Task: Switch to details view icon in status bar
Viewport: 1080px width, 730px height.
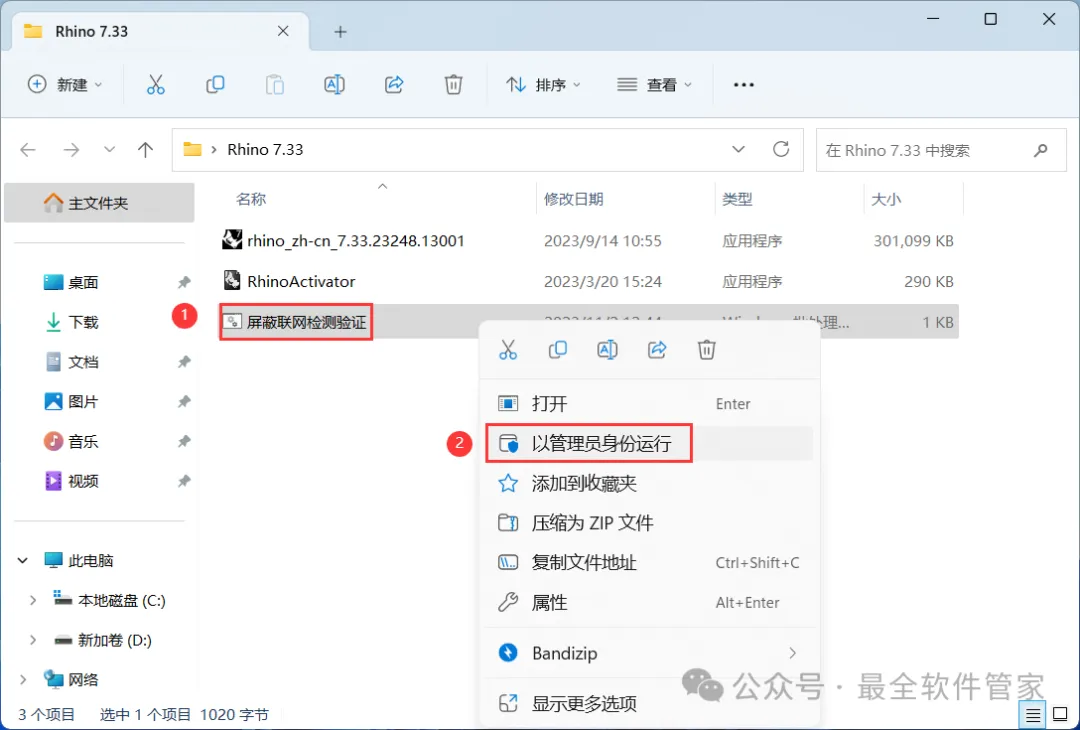Action: click(1033, 716)
